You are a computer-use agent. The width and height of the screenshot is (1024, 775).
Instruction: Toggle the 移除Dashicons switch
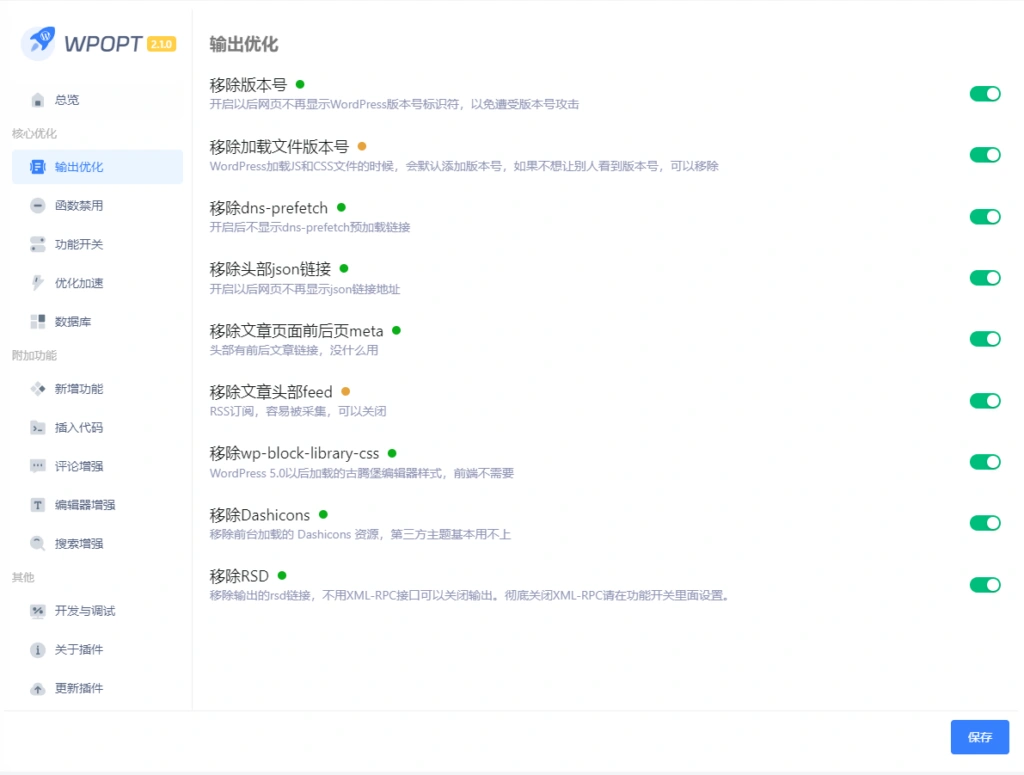[x=985, y=524]
